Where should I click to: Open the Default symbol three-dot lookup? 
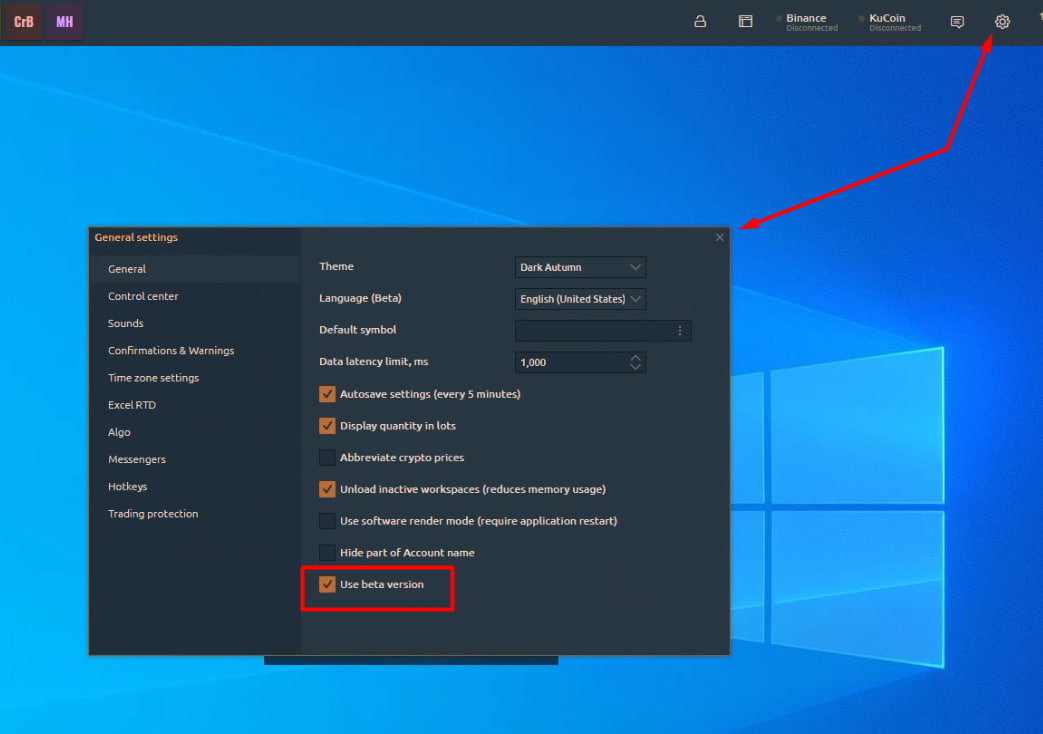[680, 331]
